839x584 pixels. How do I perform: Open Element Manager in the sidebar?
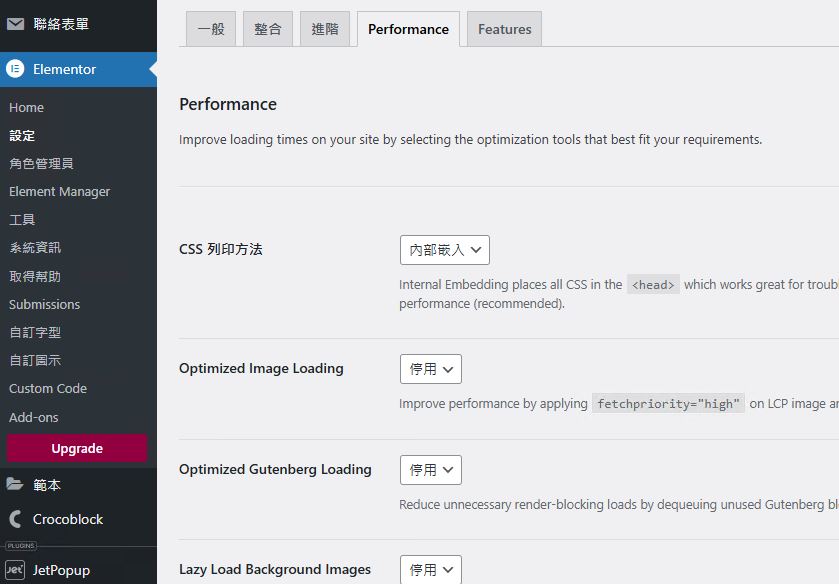59,191
